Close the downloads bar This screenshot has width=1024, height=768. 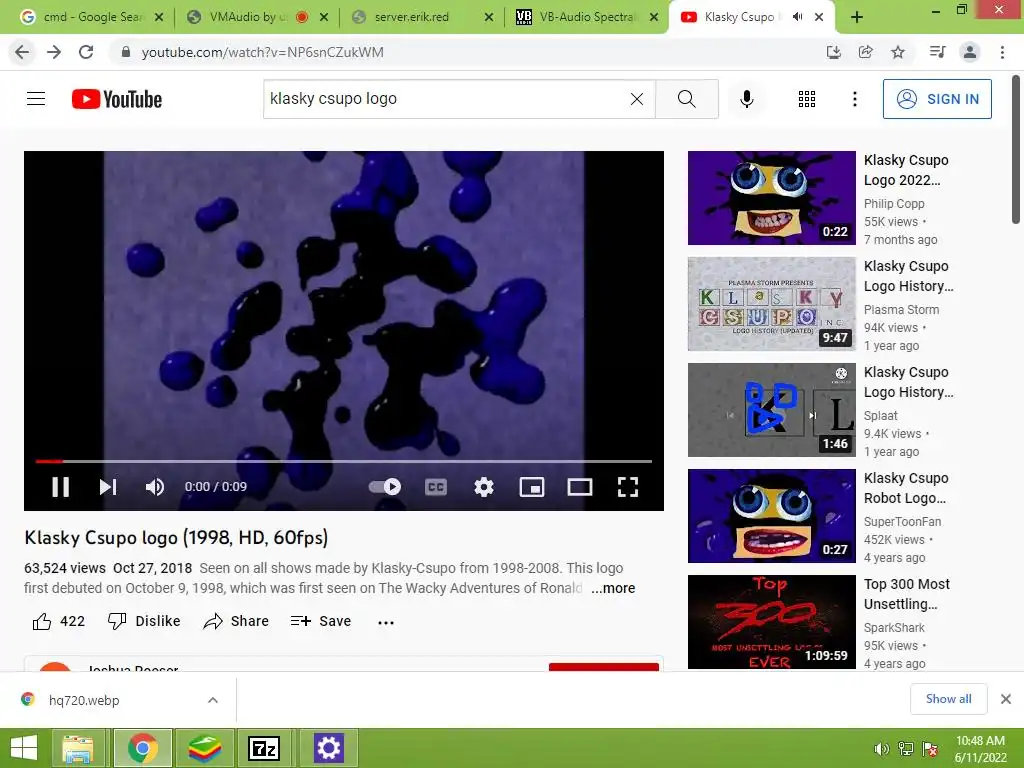[x=1006, y=699]
